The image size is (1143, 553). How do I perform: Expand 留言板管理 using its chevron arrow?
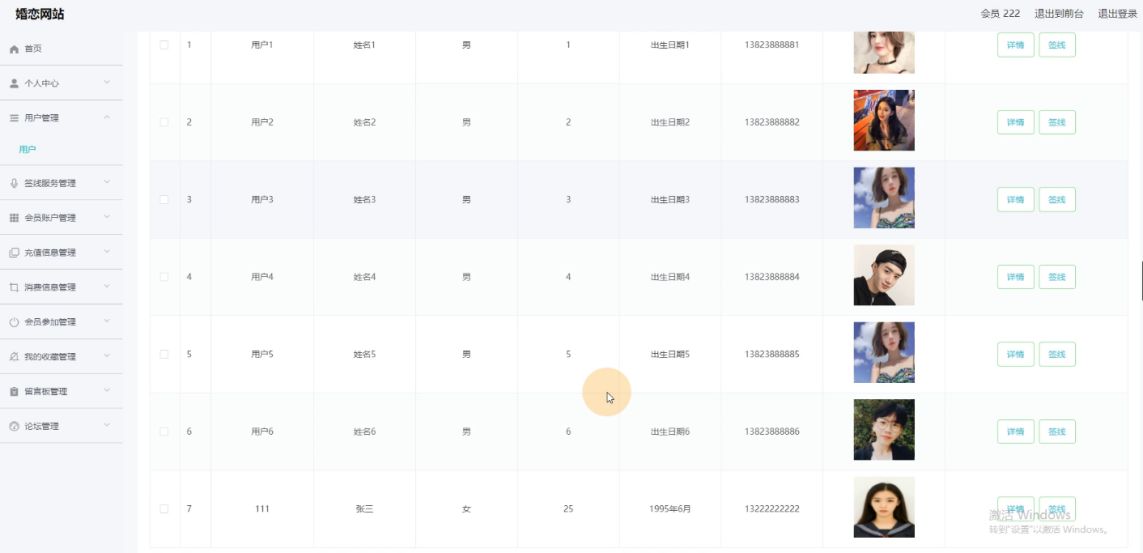[x=107, y=391]
